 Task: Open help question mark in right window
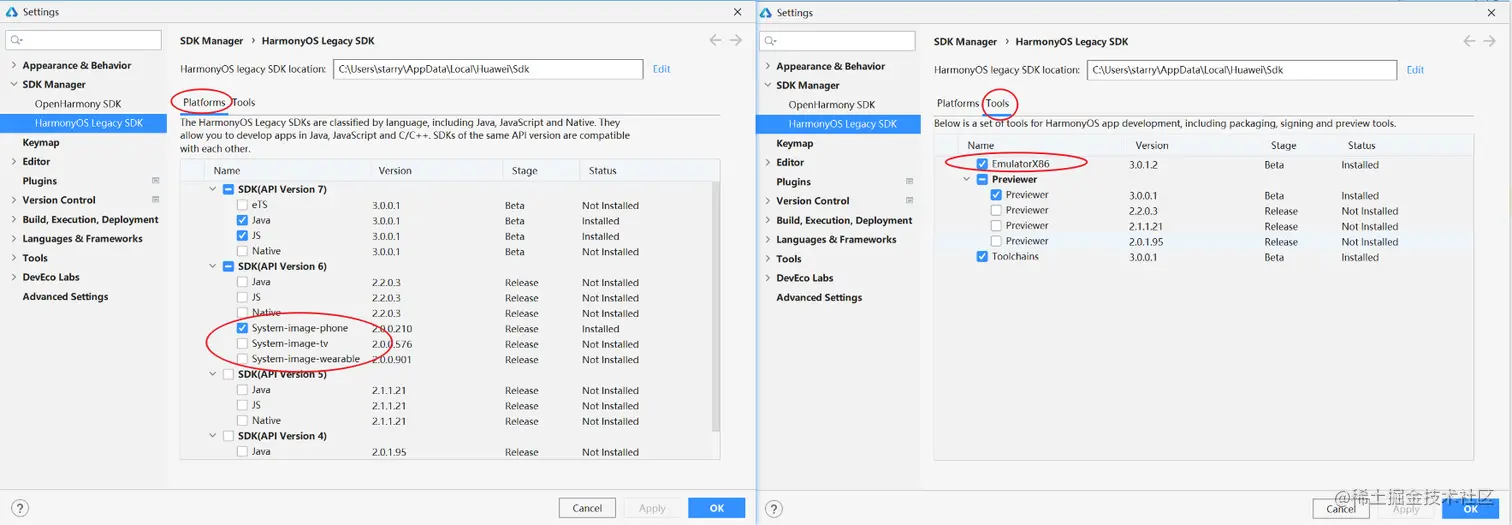pos(773,509)
